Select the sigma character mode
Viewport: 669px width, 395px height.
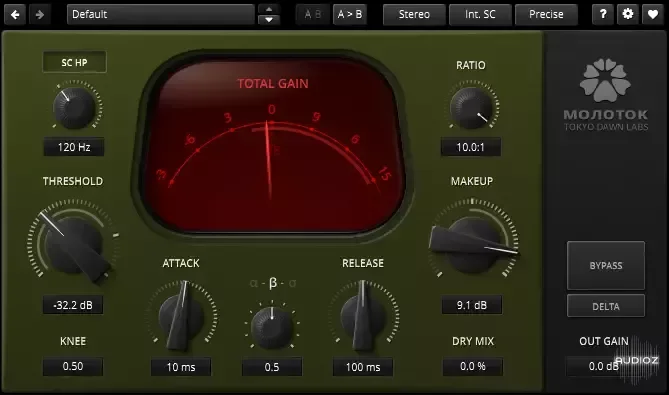[x=292, y=283]
